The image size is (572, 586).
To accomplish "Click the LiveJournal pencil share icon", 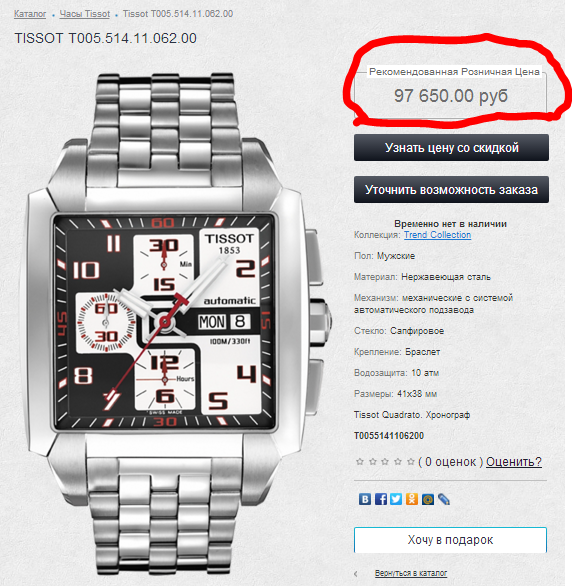I will pyautogui.click(x=444, y=499).
